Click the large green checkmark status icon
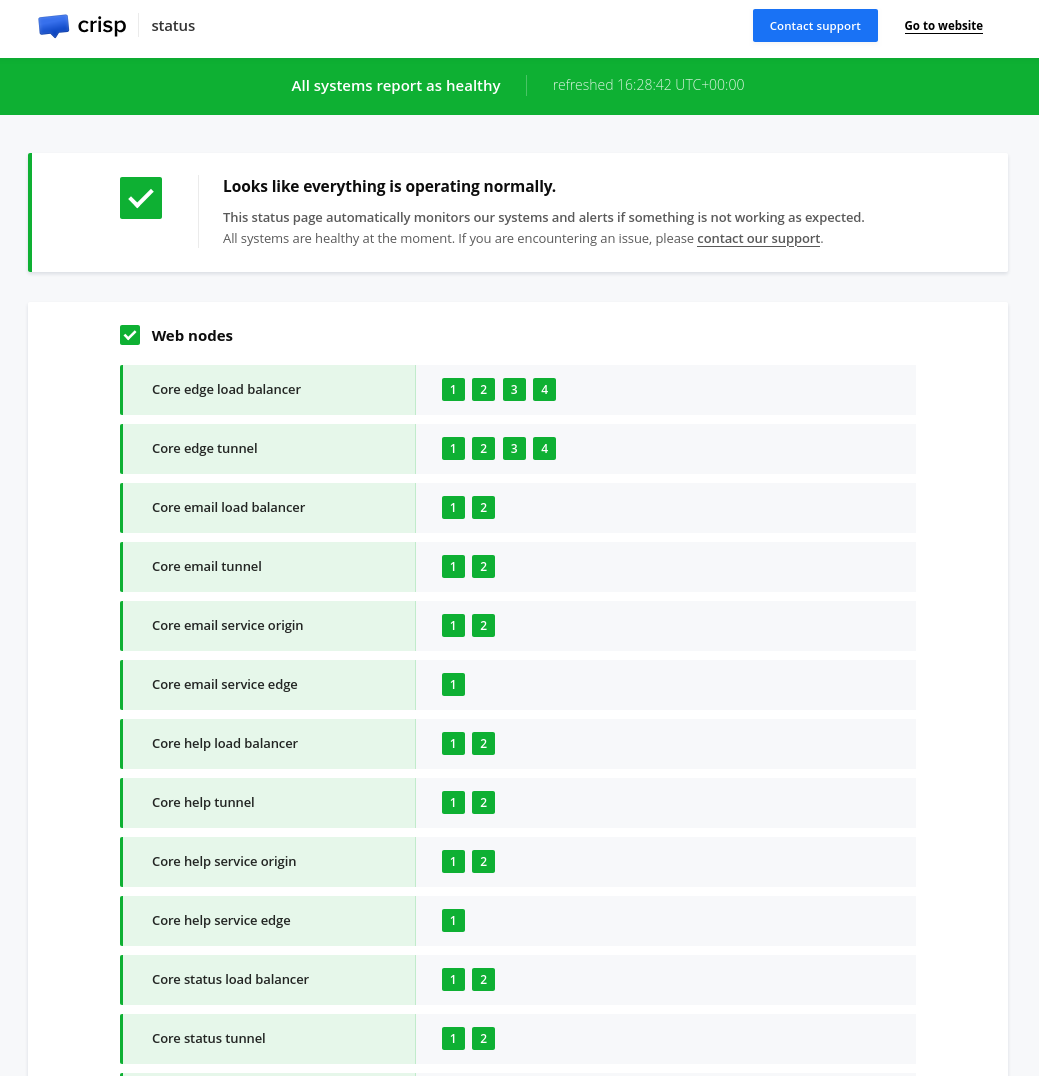The image size is (1039, 1076). [x=141, y=198]
